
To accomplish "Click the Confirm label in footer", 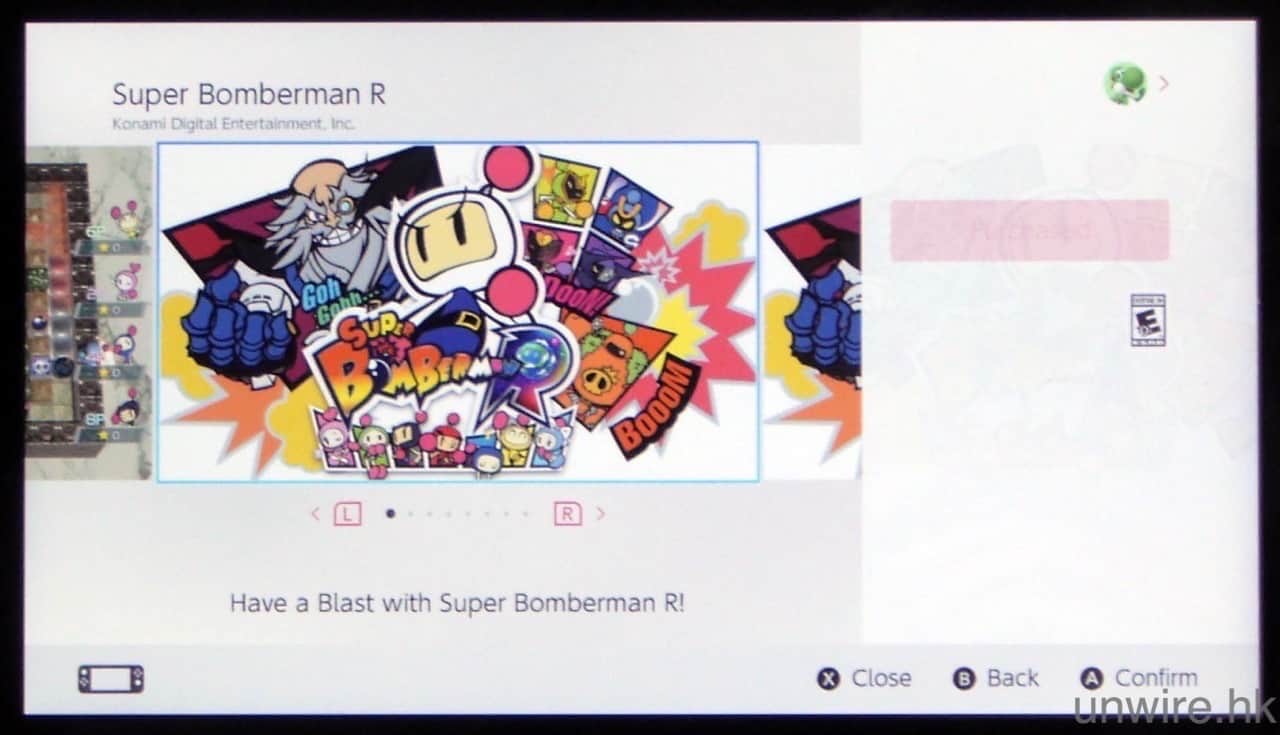I will [x=1156, y=678].
